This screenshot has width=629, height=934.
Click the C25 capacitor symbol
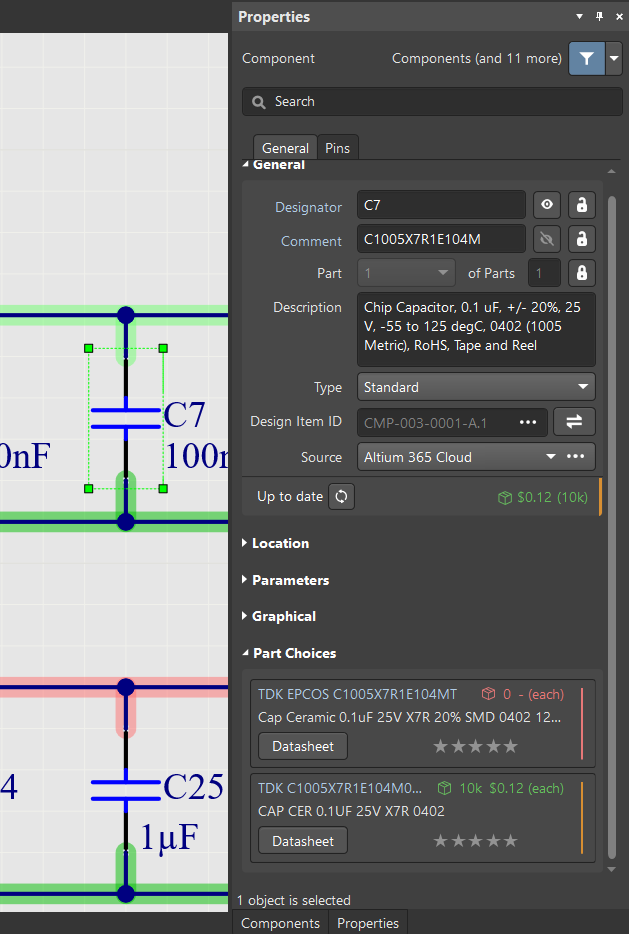click(x=125, y=790)
